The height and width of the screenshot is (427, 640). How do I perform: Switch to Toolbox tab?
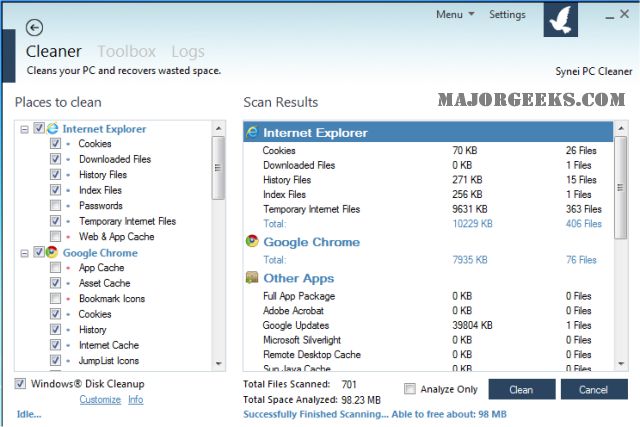[x=127, y=51]
